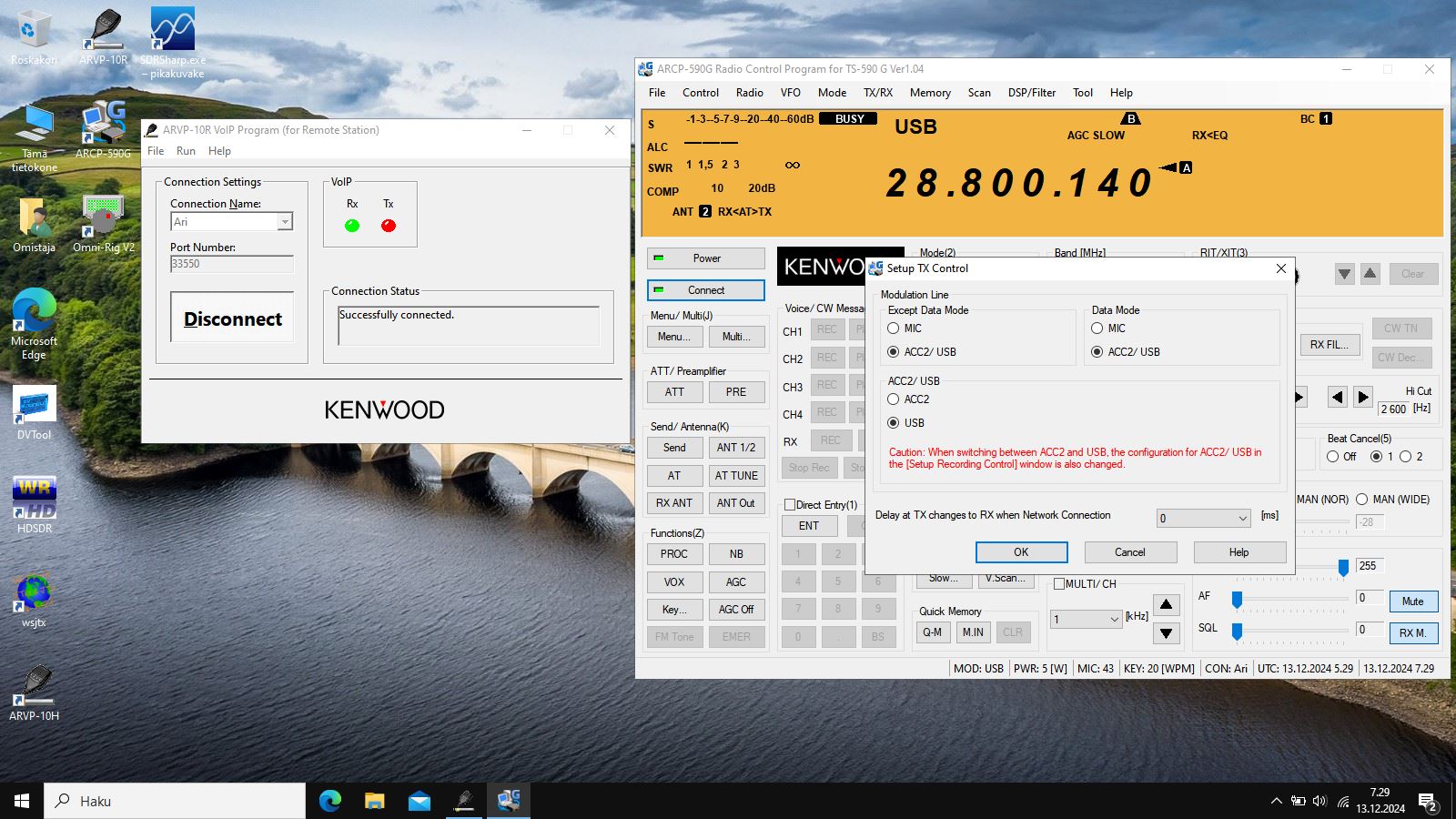Click Cancel in Setup TX Control
This screenshot has width=1456, height=819.
(x=1130, y=552)
